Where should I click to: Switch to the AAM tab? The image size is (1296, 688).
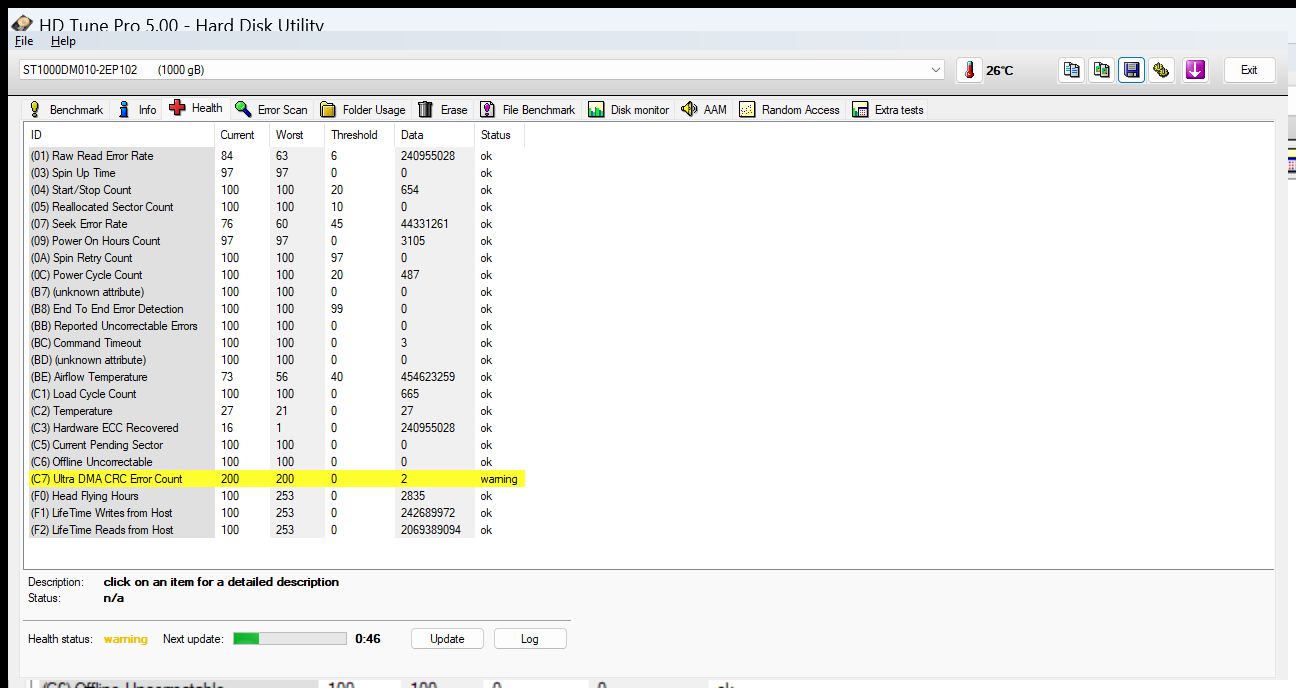pyautogui.click(x=704, y=110)
